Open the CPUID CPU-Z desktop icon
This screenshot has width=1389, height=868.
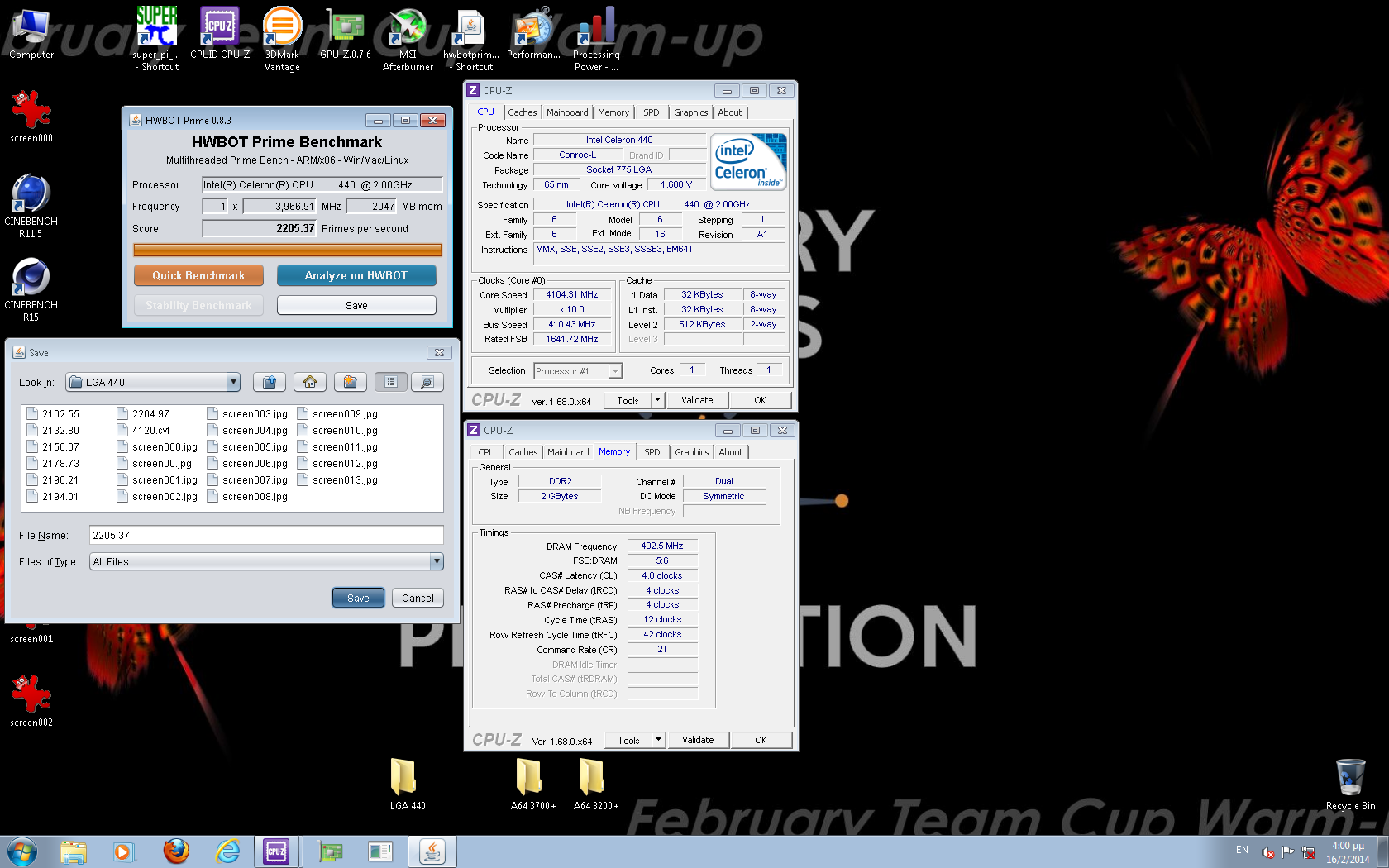pos(219,34)
